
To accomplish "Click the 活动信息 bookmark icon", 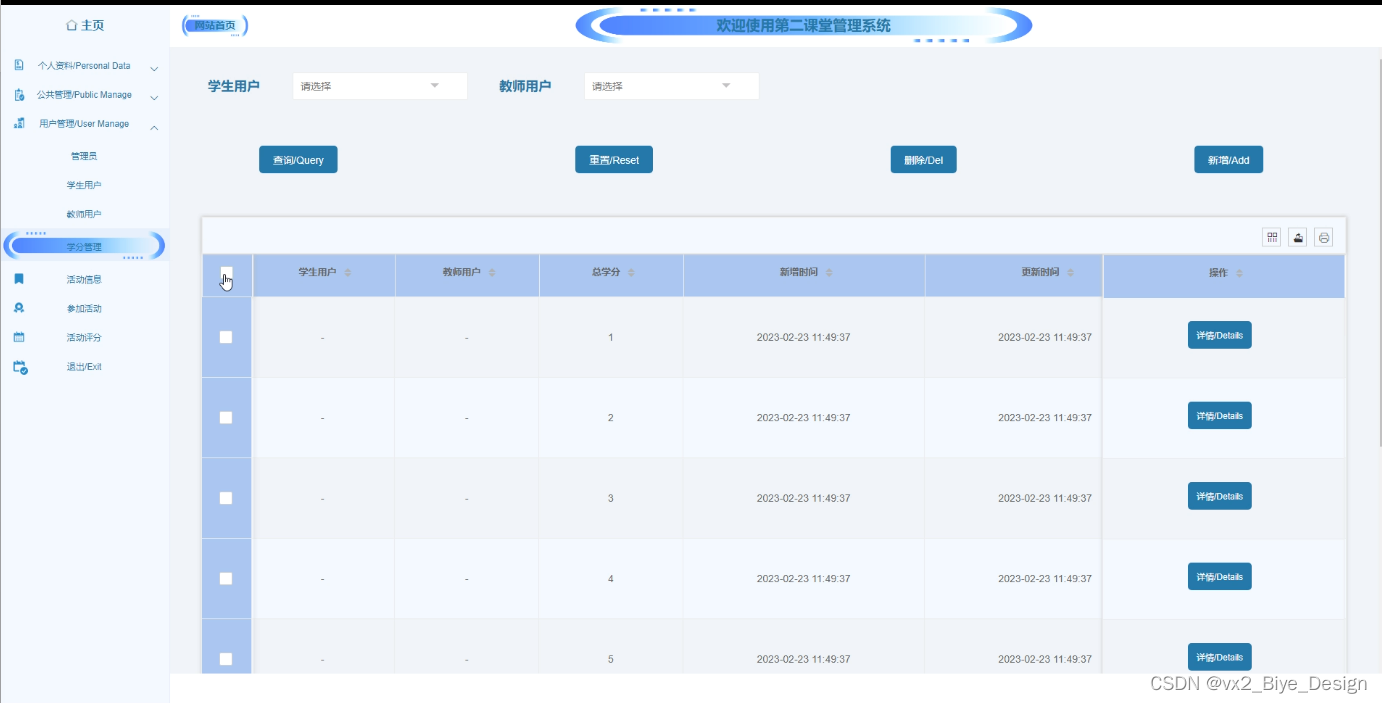I will click(19, 279).
